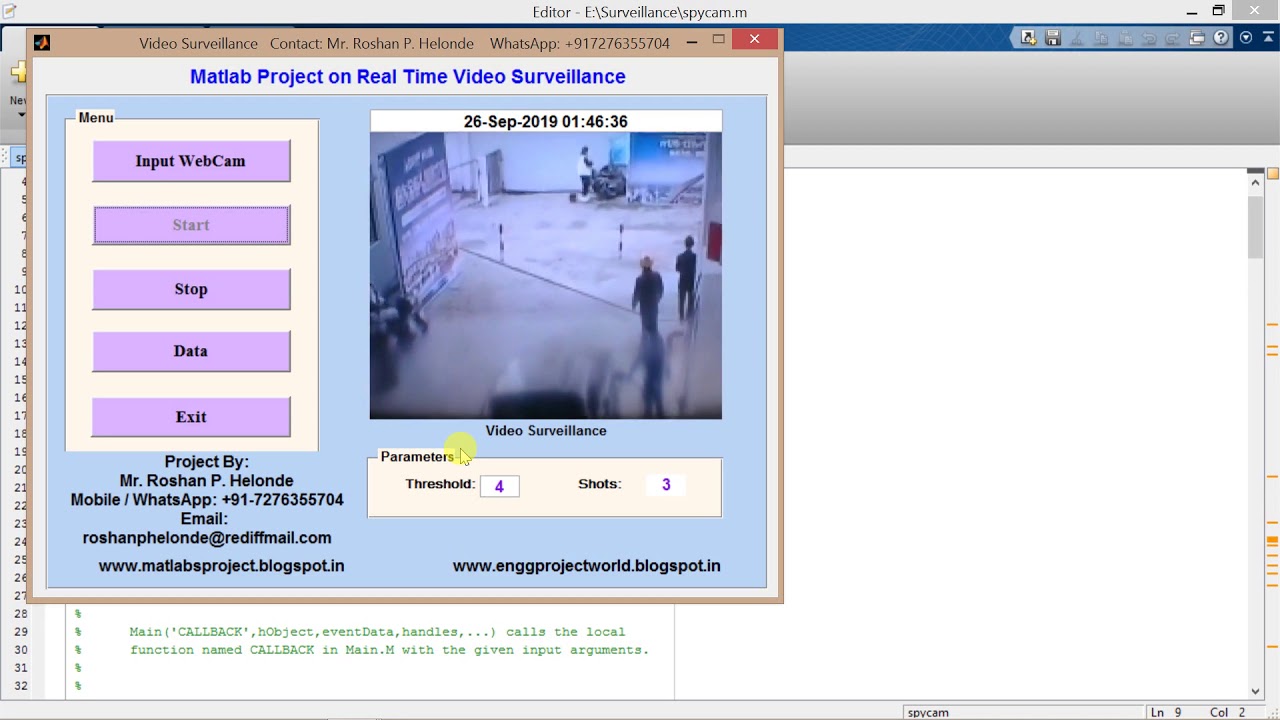1280x720 pixels.
Task: Click the Input WebCam button
Action: tap(191, 161)
